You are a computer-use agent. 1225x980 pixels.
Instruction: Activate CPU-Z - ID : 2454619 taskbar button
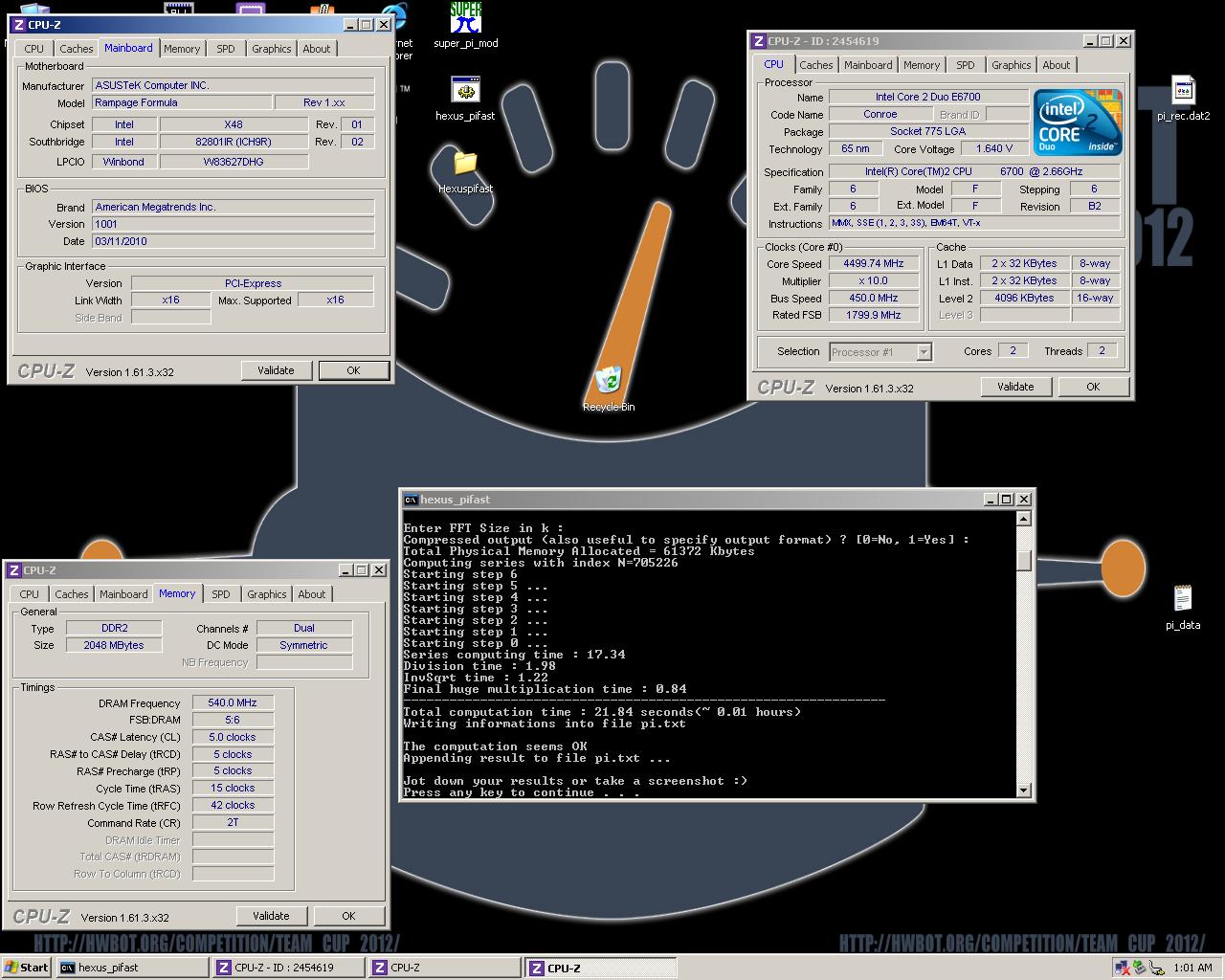tap(288, 968)
